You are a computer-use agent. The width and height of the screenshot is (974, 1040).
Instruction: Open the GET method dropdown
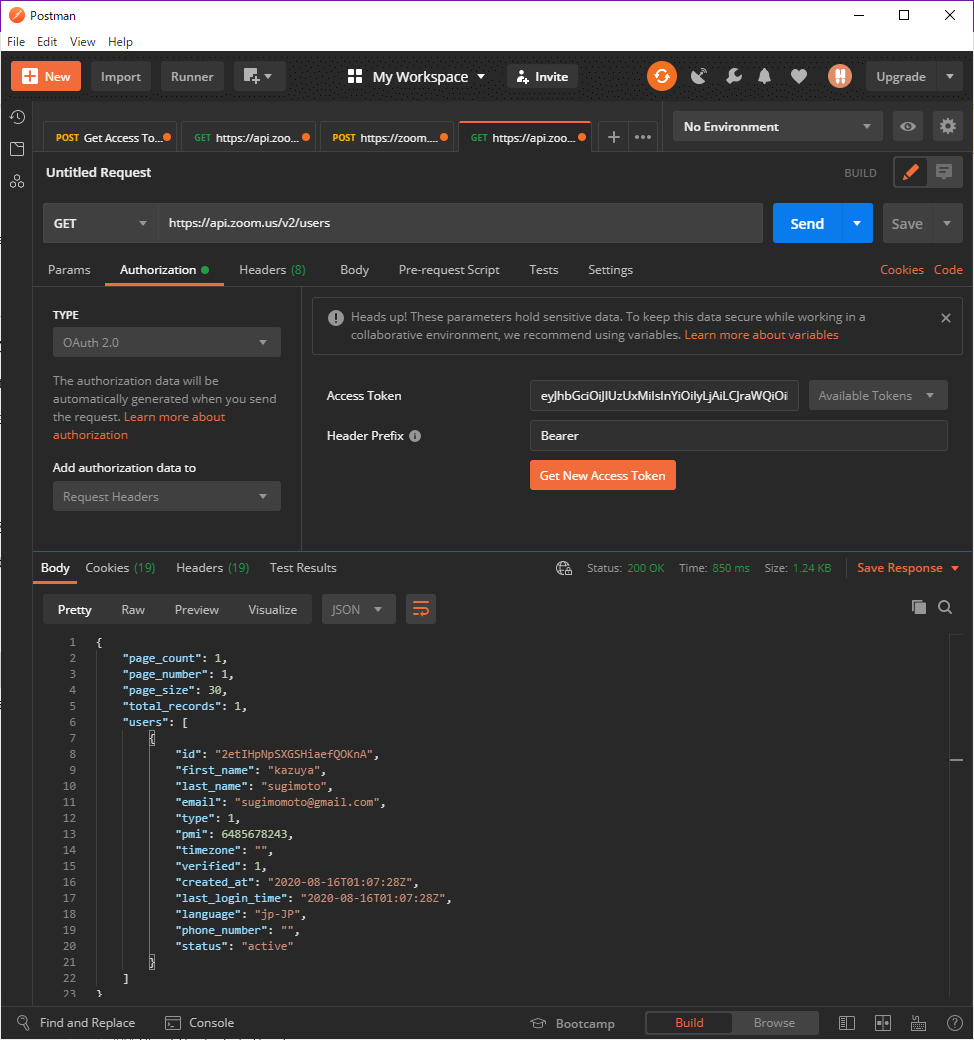pyautogui.click(x=100, y=223)
